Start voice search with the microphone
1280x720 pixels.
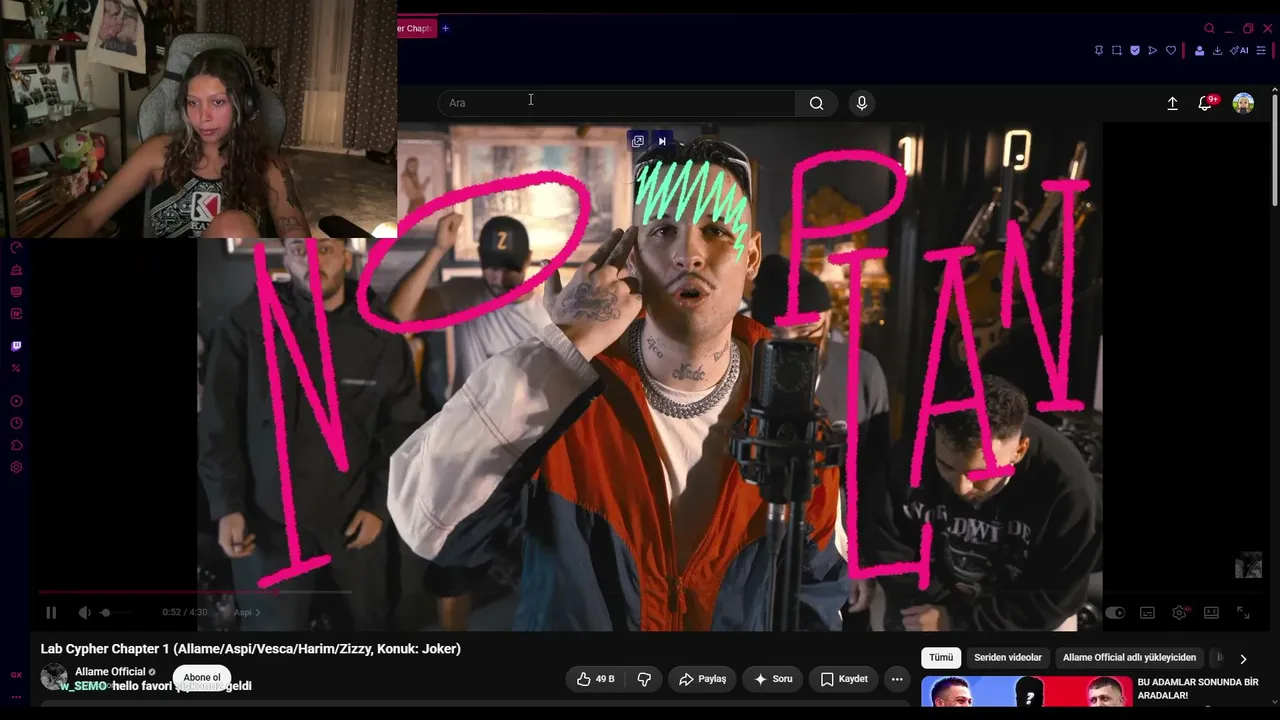862,103
